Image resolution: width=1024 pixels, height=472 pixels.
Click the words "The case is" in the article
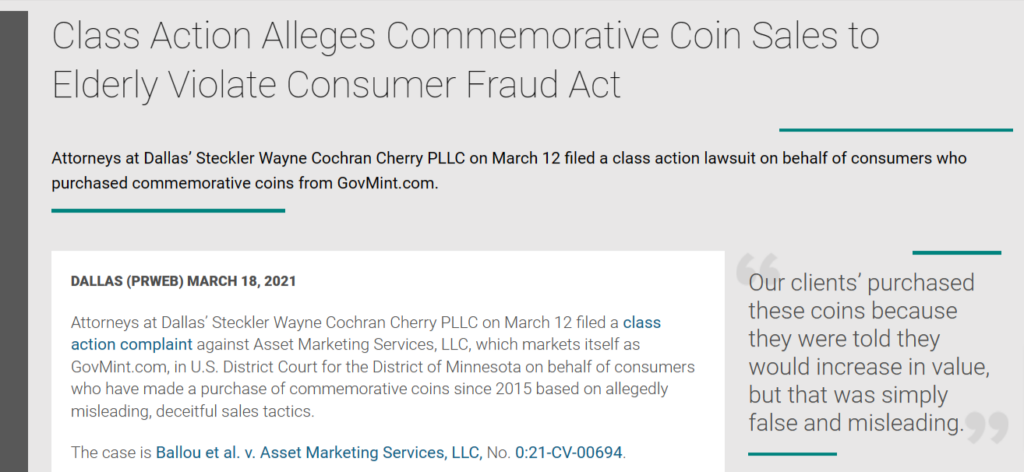coord(111,452)
